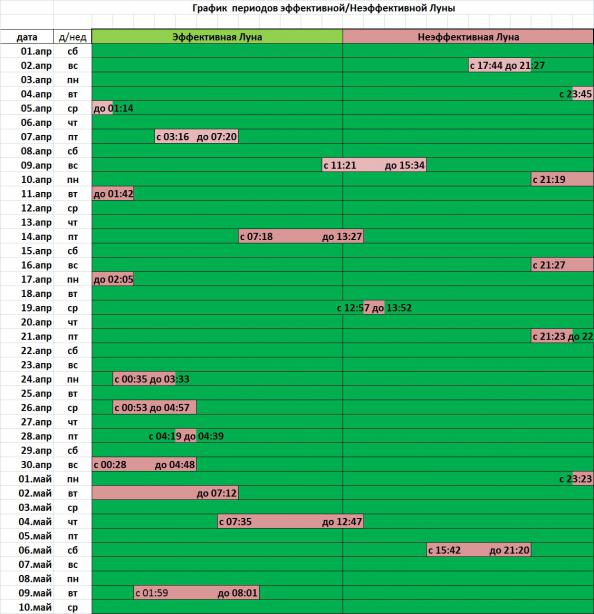The width and height of the screenshot is (594, 614).
Task: Click the 'д/нед' column header
Action: click(x=72, y=37)
